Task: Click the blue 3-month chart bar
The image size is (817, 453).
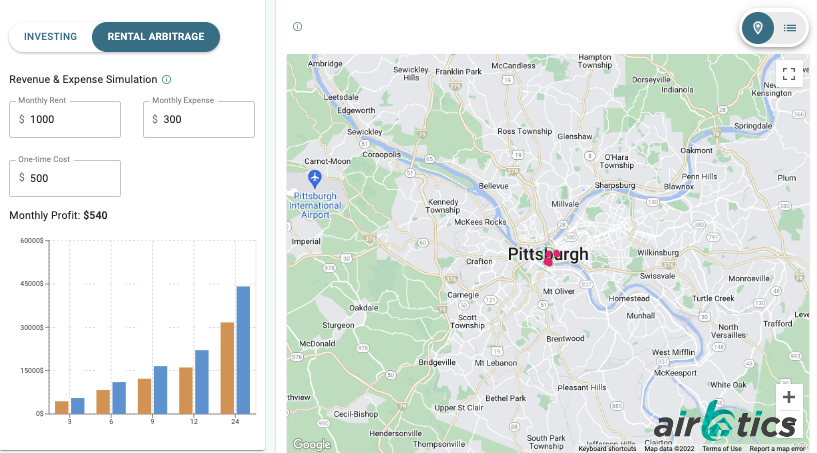Action: (78, 406)
